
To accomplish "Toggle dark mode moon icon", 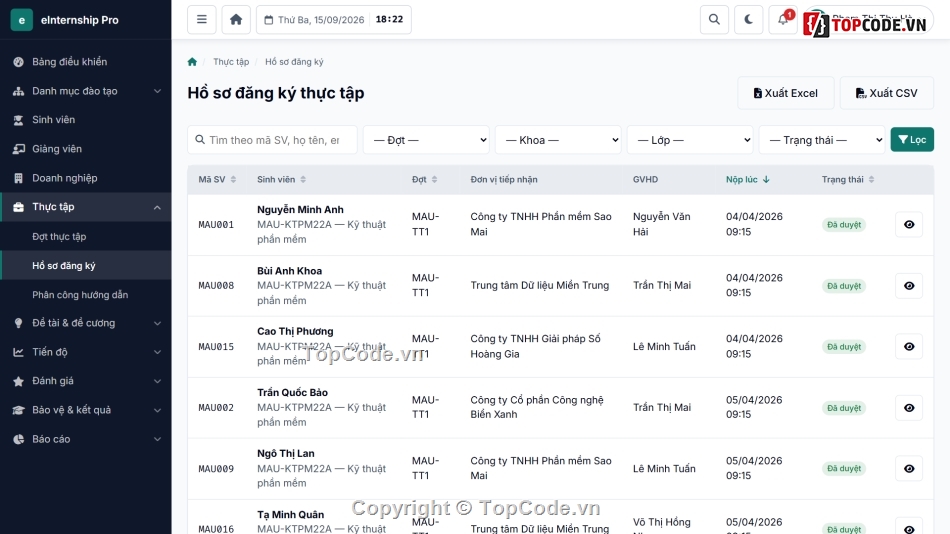I will pos(749,19).
